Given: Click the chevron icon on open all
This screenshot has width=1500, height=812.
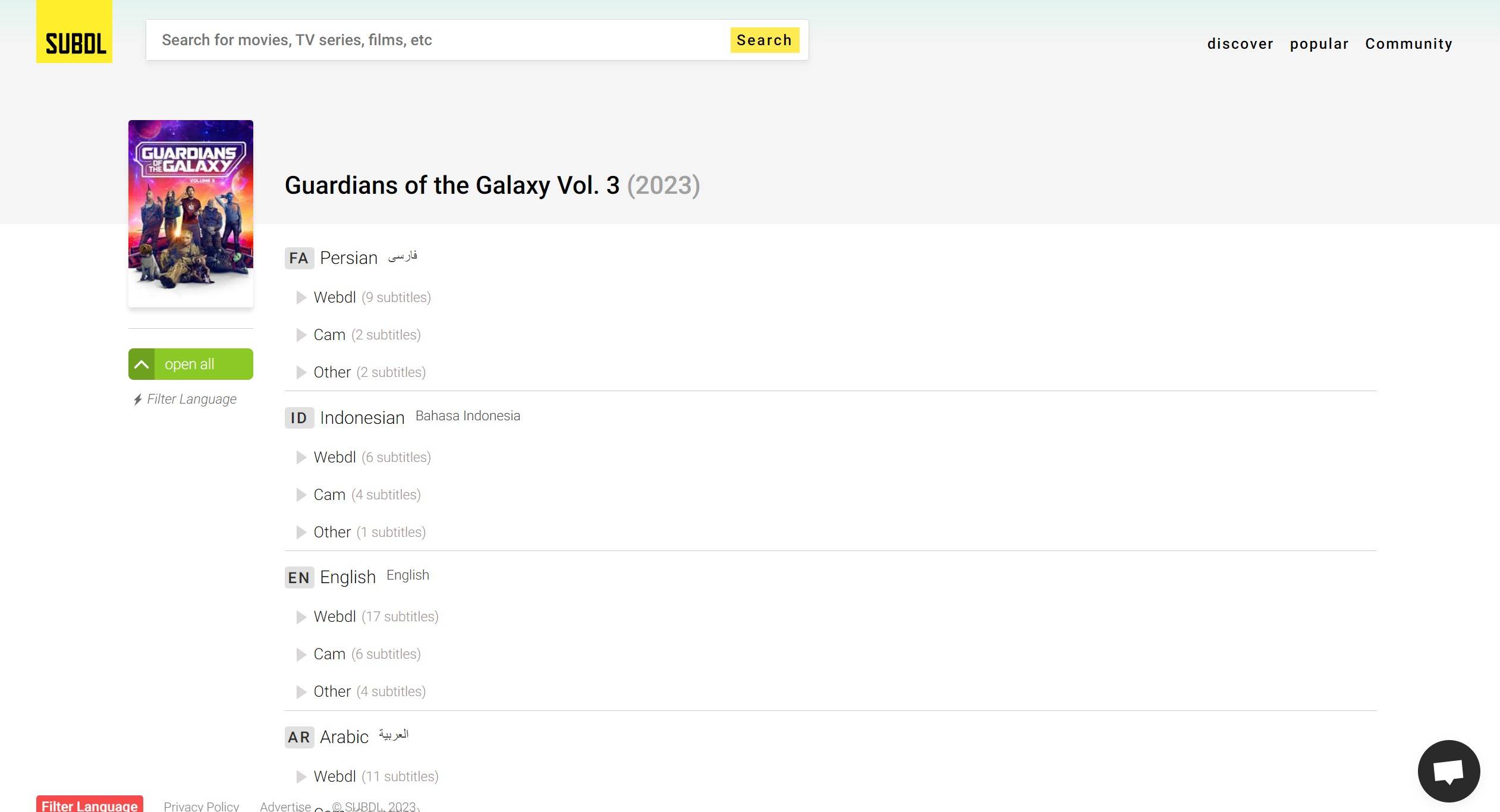Looking at the screenshot, I should click(x=141, y=364).
